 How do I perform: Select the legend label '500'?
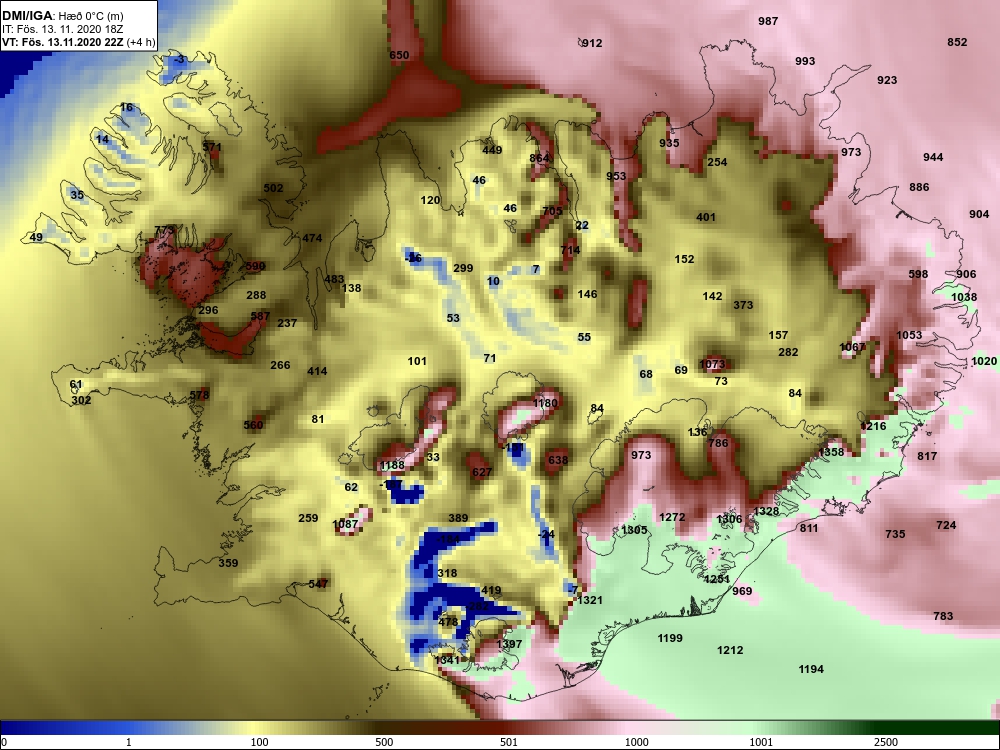pyautogui.click(x=384, y=742)
